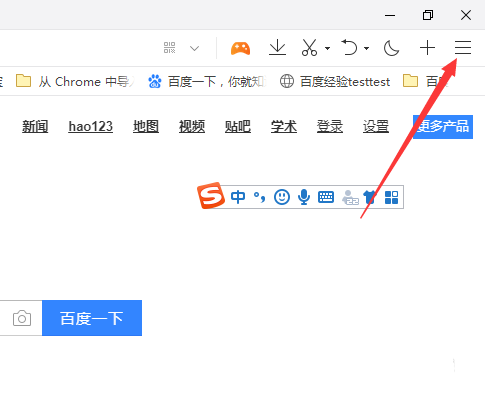Open the 地图 link
Image resolution: width=485 pixels, height=398 pixels.
146,127
